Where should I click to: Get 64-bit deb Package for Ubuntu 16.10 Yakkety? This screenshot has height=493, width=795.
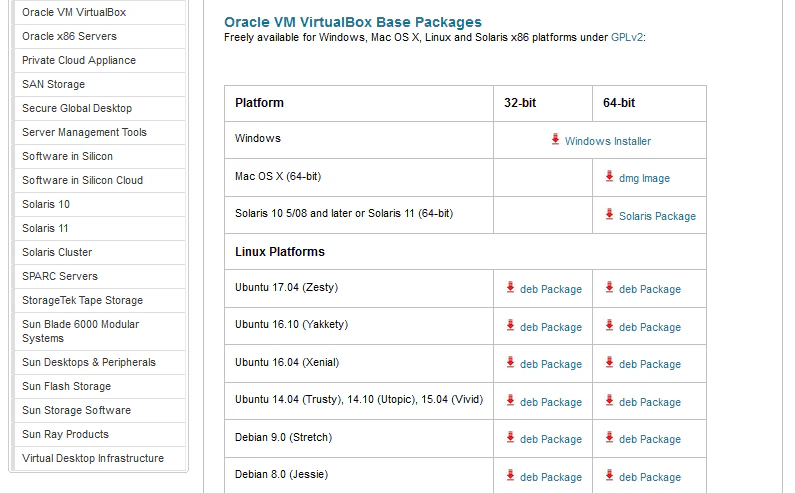tap(649, 327)
